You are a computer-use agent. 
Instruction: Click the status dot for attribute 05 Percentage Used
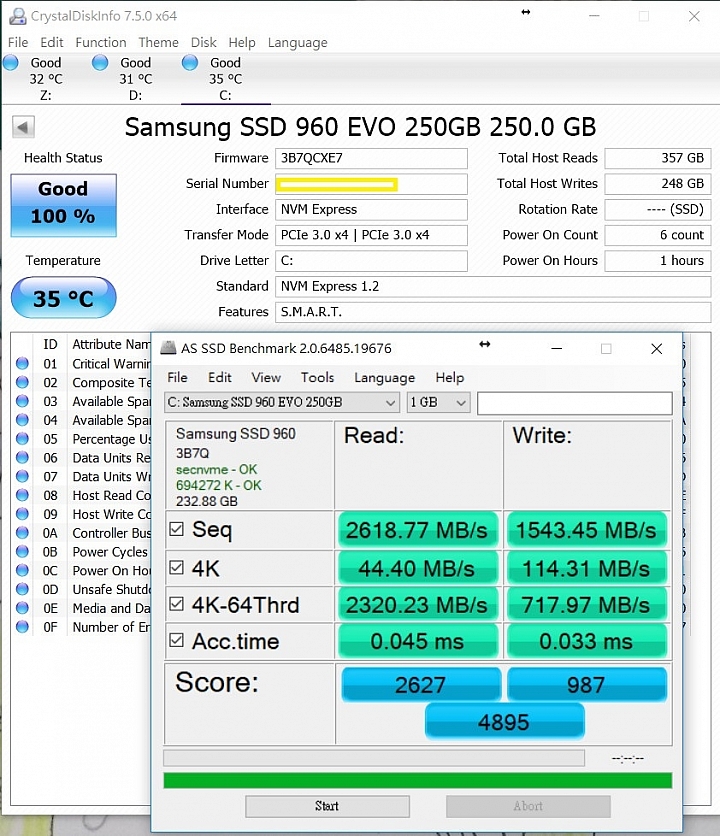(x=22, y=439)
